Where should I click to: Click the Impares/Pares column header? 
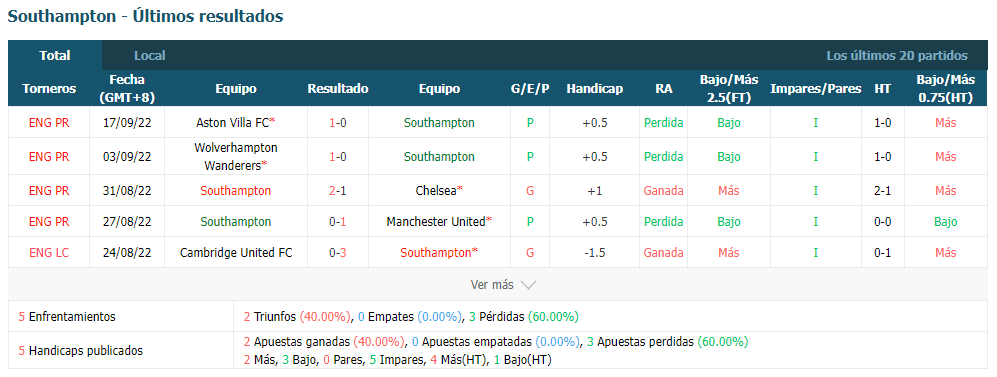(x=816, y=89)
